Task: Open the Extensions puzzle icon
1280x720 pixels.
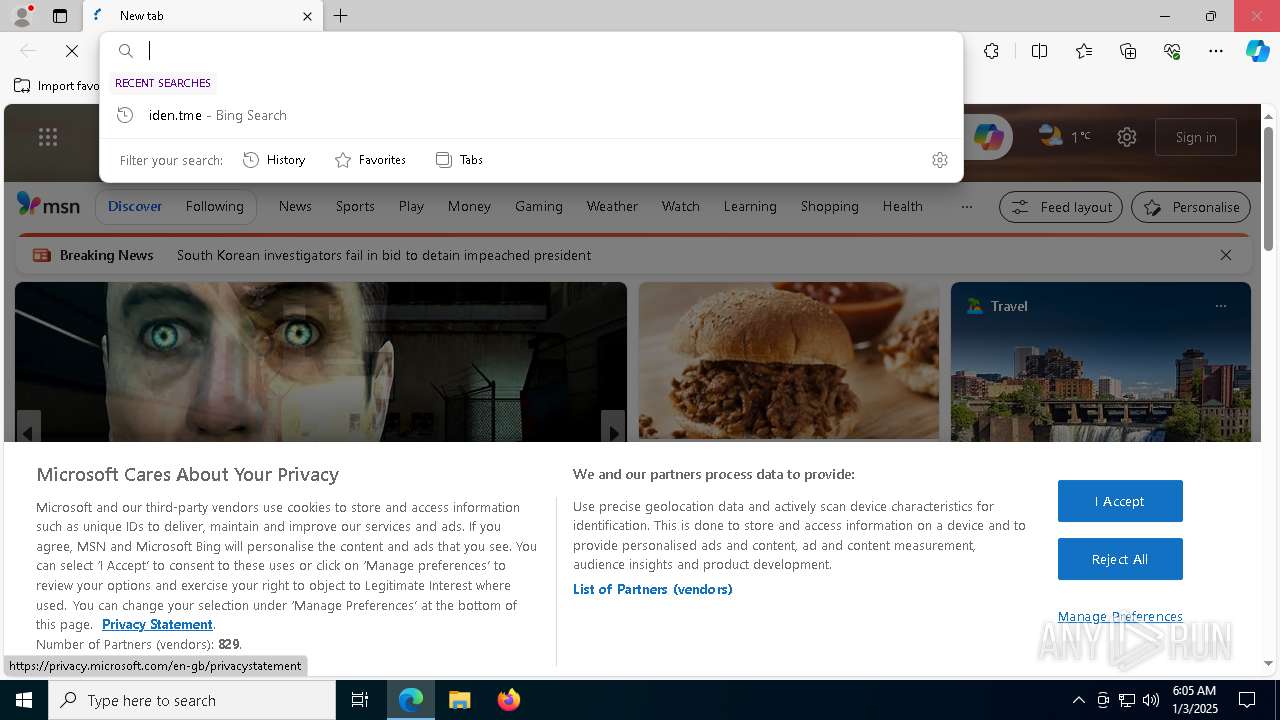Action: click(x=991, y=51)
